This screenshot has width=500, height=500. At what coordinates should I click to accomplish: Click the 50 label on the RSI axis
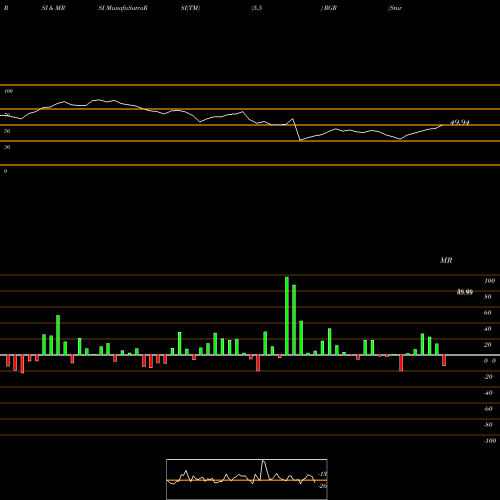tap(7, 131)
